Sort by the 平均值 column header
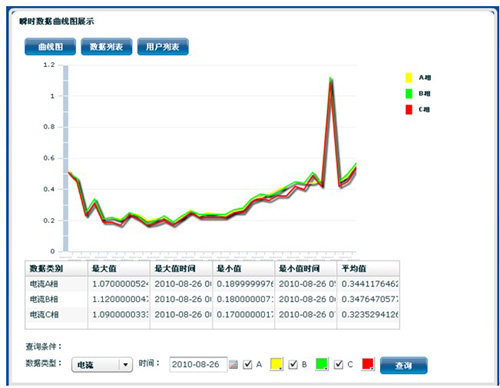The height and width of the screenshot is (388, 500). [368, 268]
